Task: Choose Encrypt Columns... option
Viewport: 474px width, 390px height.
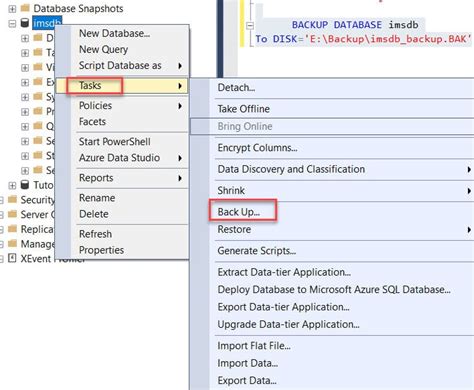Action: click(332, 148)
